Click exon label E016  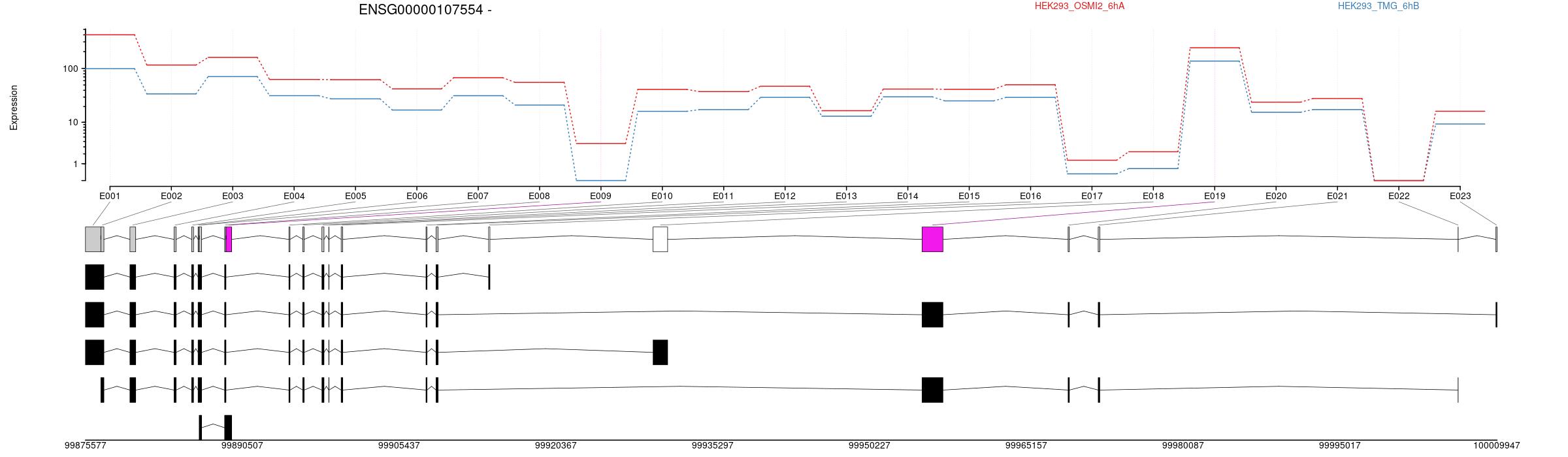coord(1030,196)
